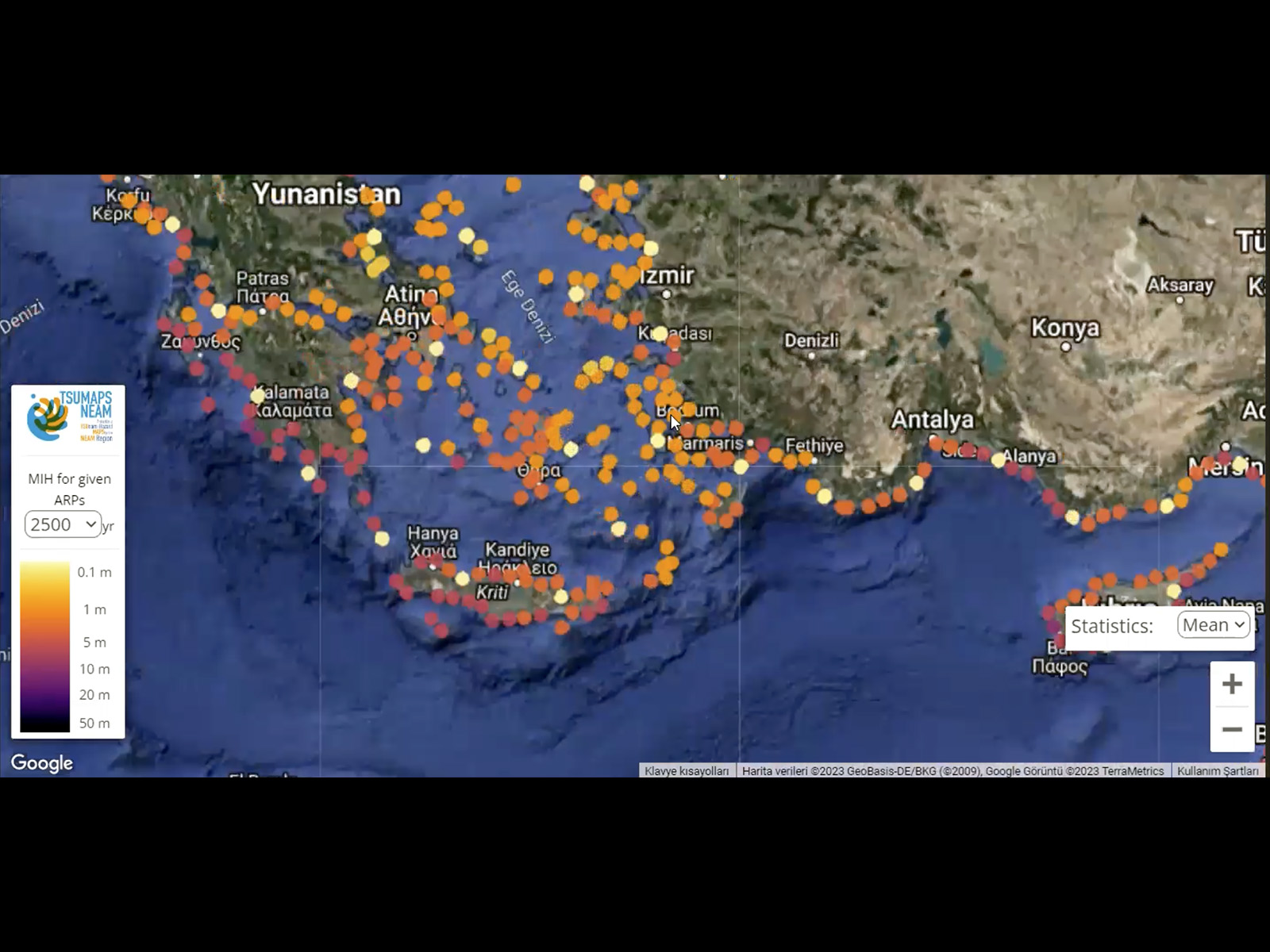
Task: Click the TSUMAPS NEAM logo
Action: 70,416
